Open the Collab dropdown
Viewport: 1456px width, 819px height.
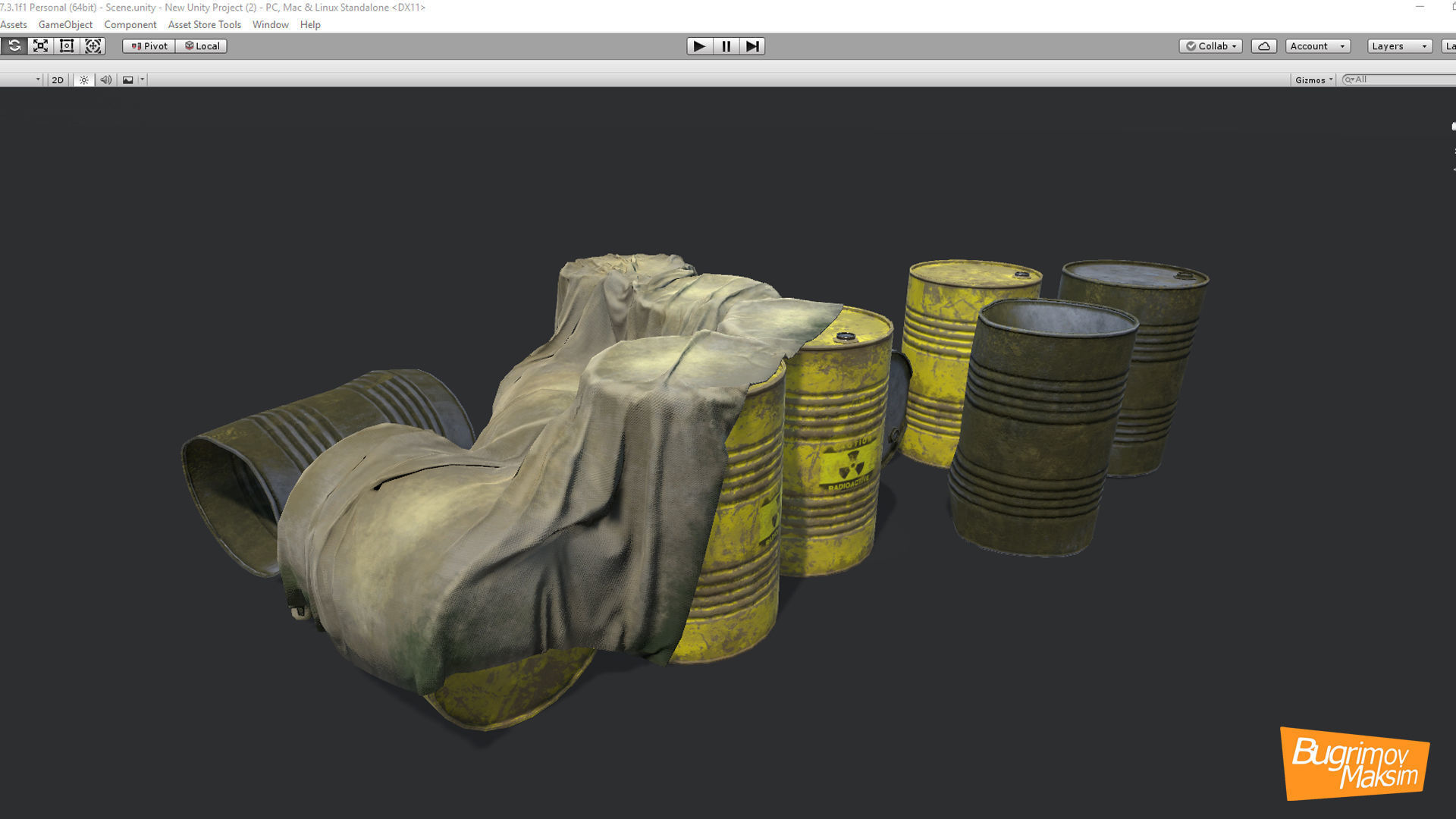1210,46
